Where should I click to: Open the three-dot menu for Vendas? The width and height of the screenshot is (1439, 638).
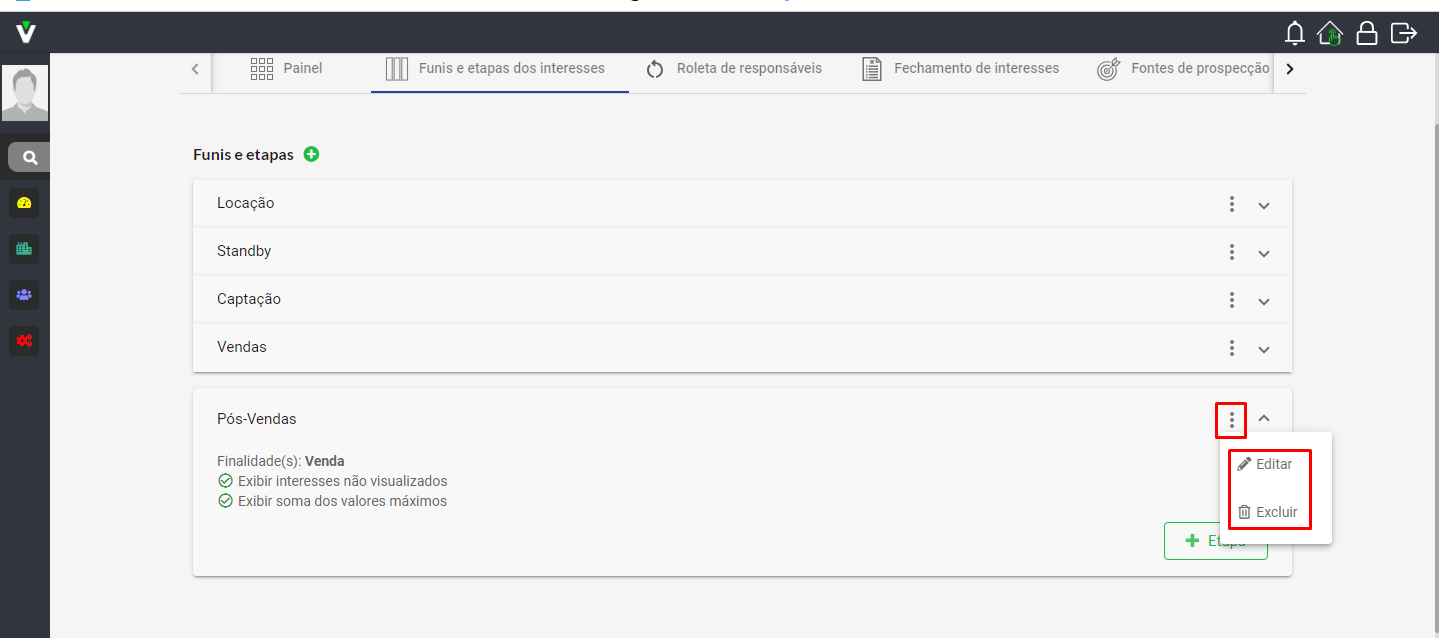[1232, 348]
